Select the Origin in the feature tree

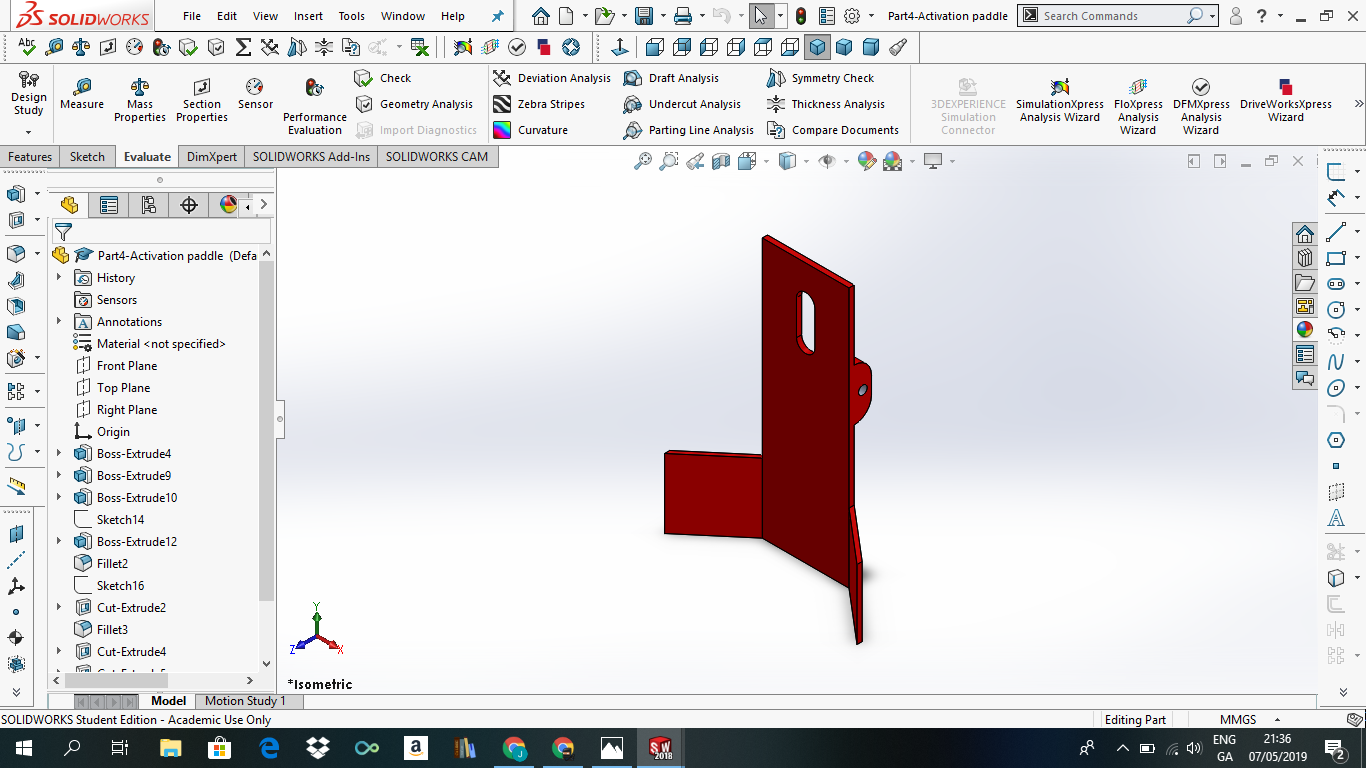tap(113, 431)
